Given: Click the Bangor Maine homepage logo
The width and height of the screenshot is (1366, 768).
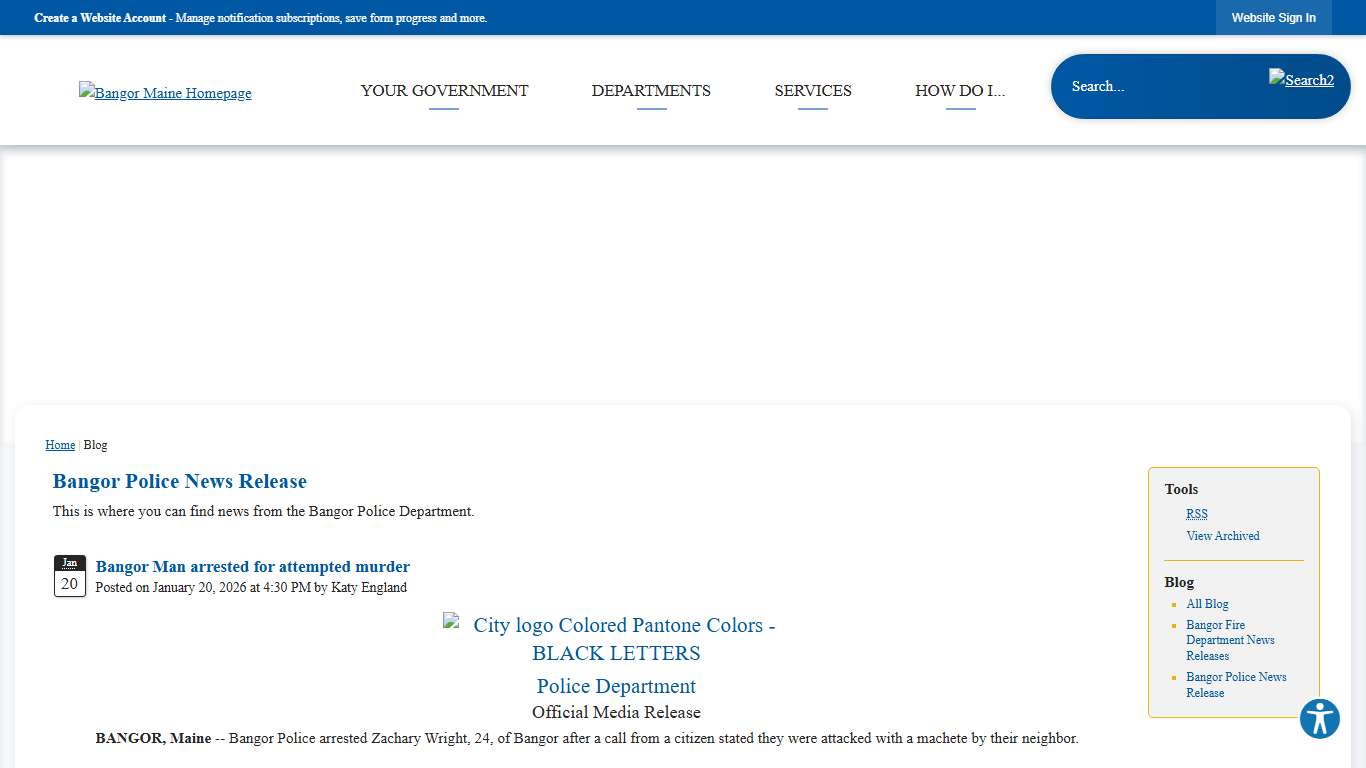Looking at the screenshot, I should [165, 92].
